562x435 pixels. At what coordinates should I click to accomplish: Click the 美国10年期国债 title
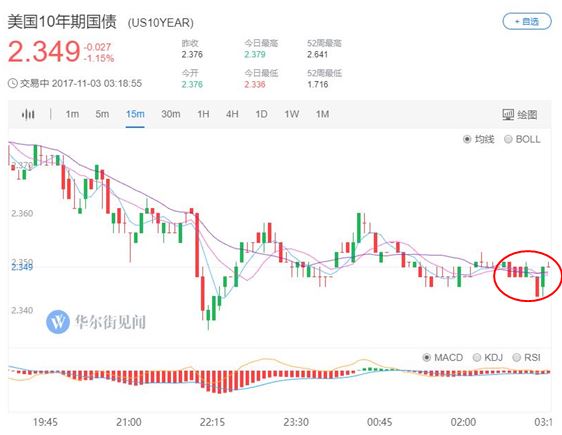tap(62, 22)
